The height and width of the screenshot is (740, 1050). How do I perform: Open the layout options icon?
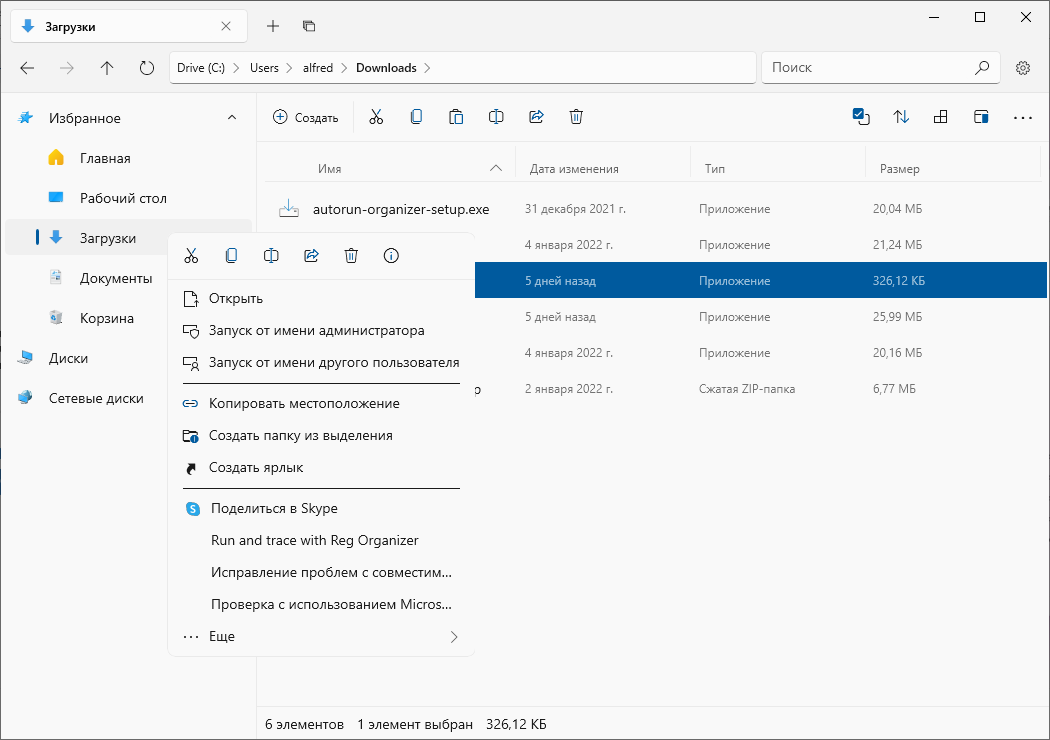(x=941, y=117)
